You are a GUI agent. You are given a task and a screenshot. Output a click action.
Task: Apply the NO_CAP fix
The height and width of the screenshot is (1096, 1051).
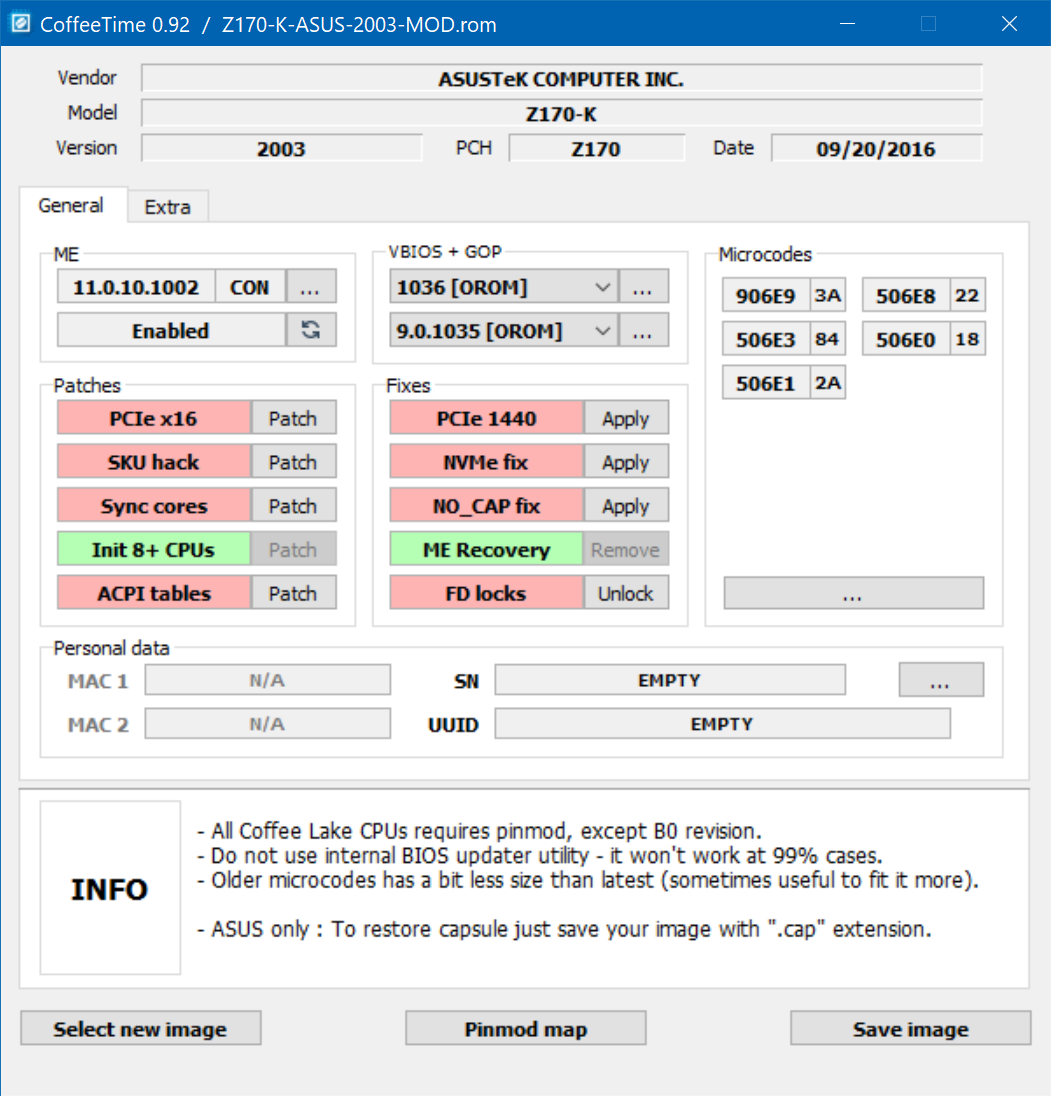pos(626,506)
